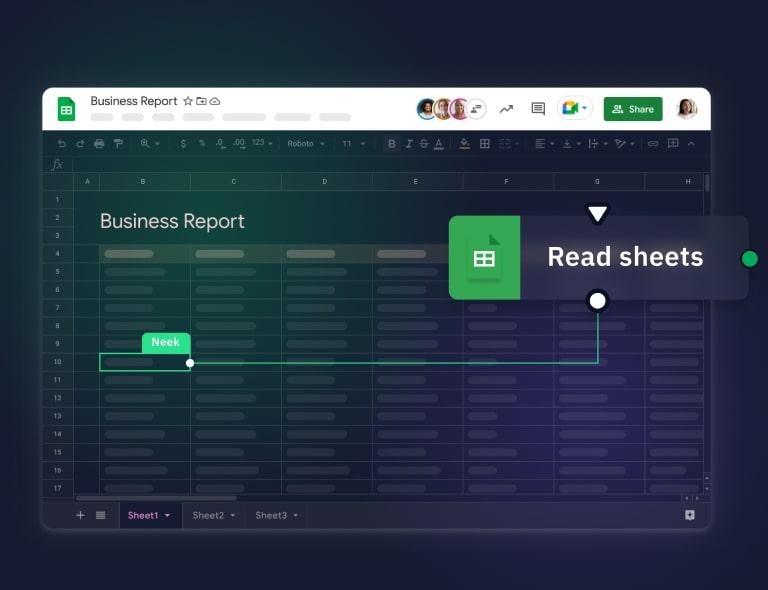
Task: Click the Google Sheets home logo
Action: coord(66,109)
